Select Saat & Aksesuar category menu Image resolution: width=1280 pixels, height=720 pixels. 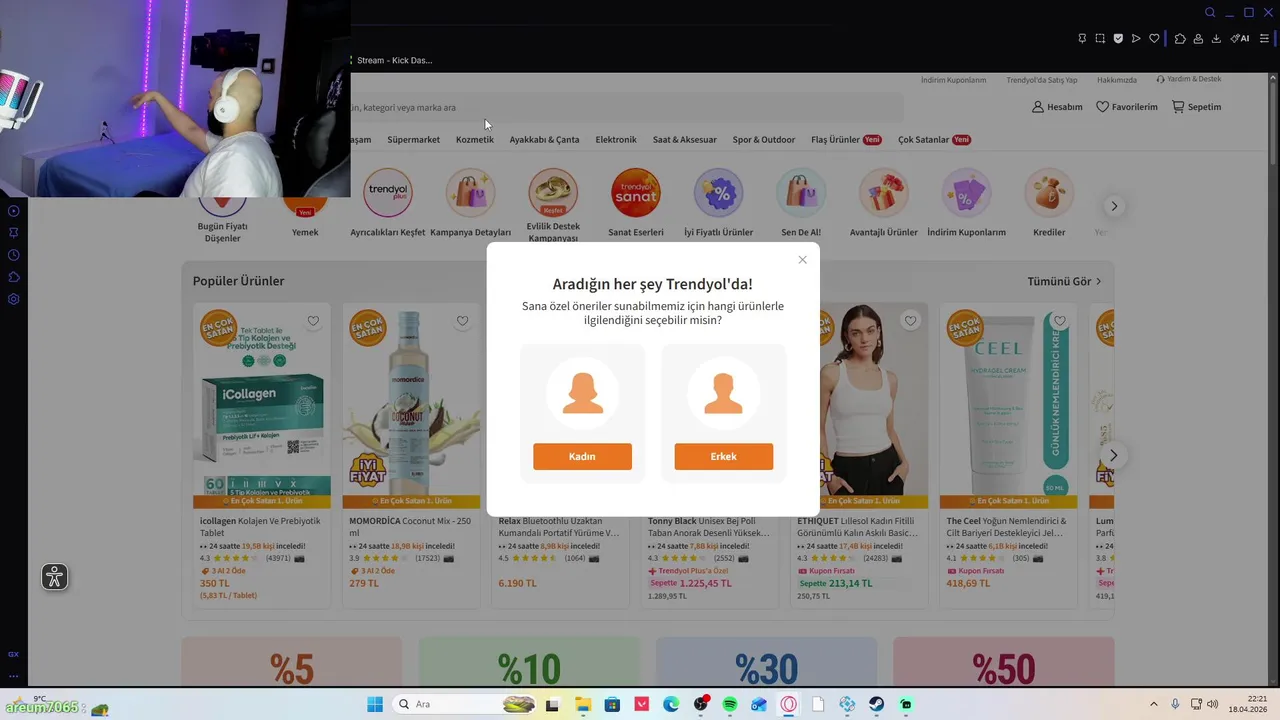pos(684,140)
